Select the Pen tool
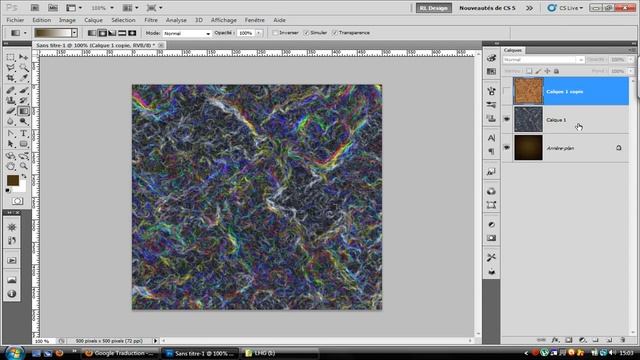640x360 pixels. [x=11, y=133]
